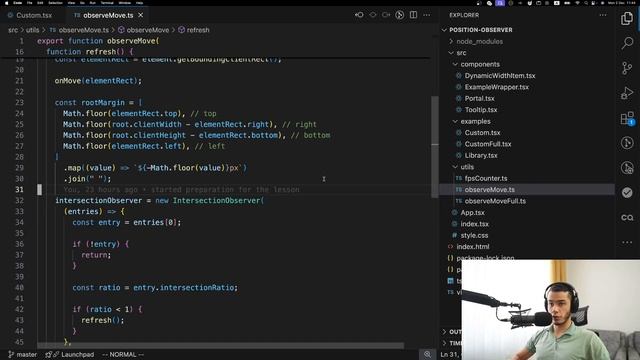Screen dimensions: 640x360
Task: Click the circular run icon in editor toolbar
Action: (400, 15)
